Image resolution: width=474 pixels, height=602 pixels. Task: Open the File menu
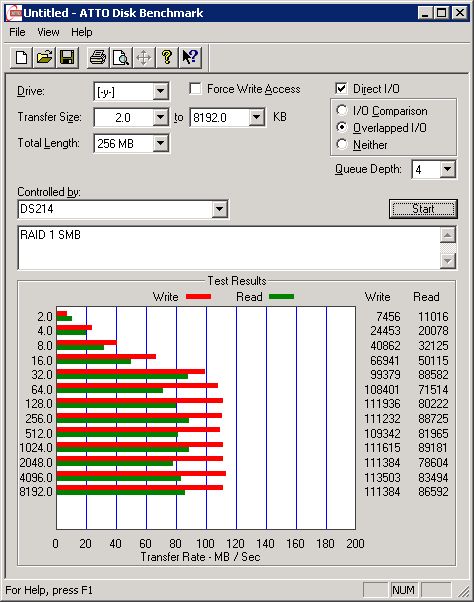17,32
